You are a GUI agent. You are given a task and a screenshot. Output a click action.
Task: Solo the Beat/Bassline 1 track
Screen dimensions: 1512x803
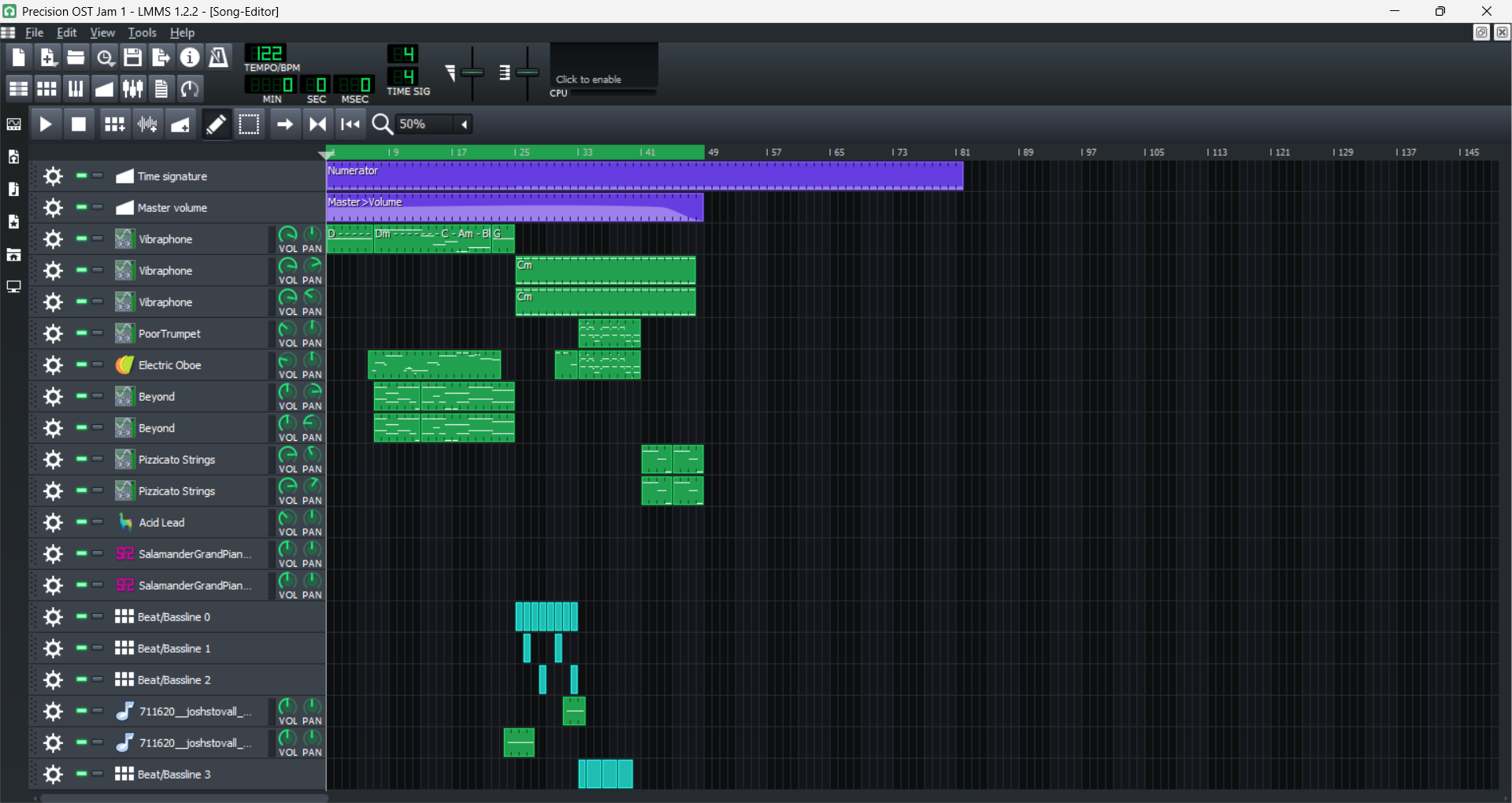pos(98,648)
